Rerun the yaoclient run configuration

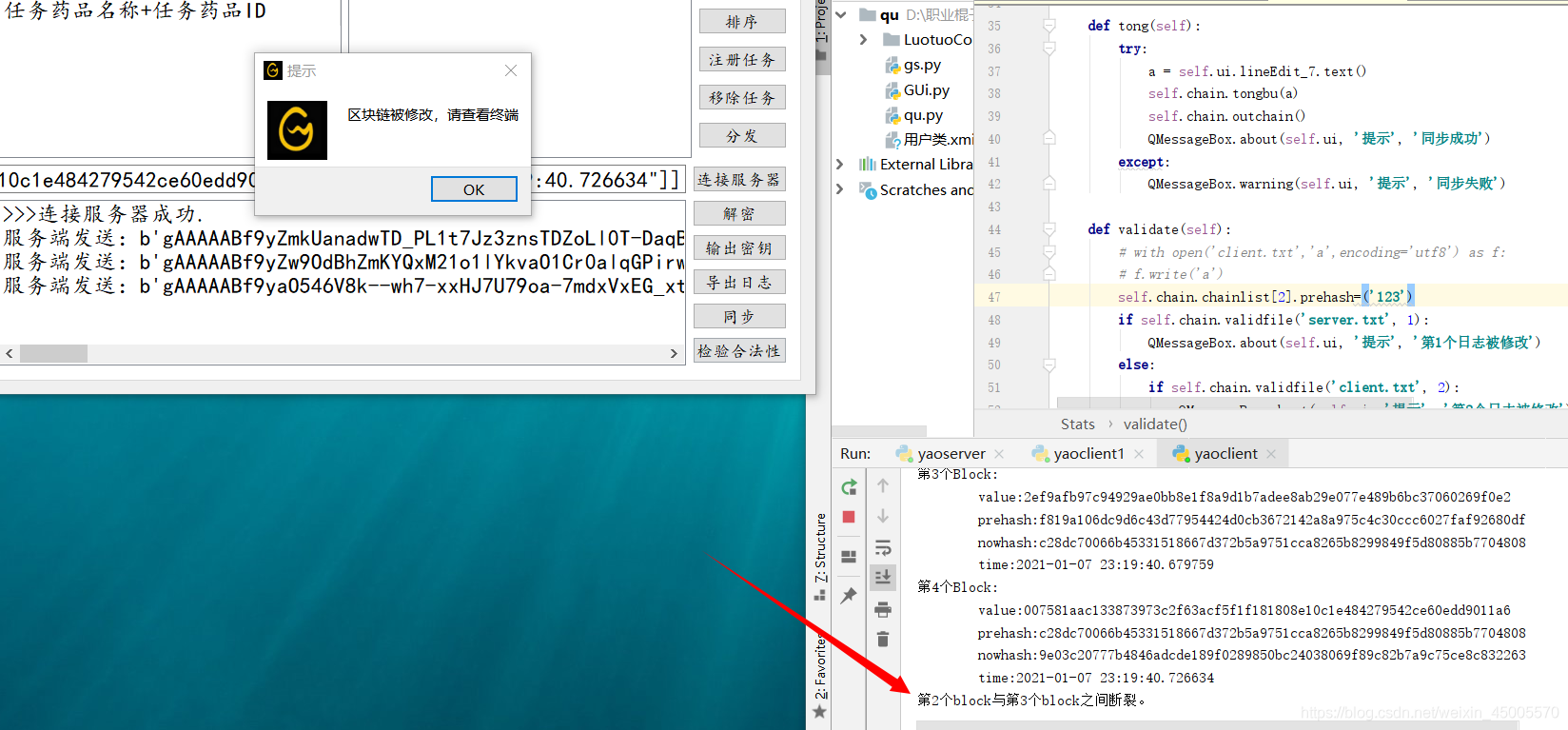pyautogui.click(x=849, y=487)
